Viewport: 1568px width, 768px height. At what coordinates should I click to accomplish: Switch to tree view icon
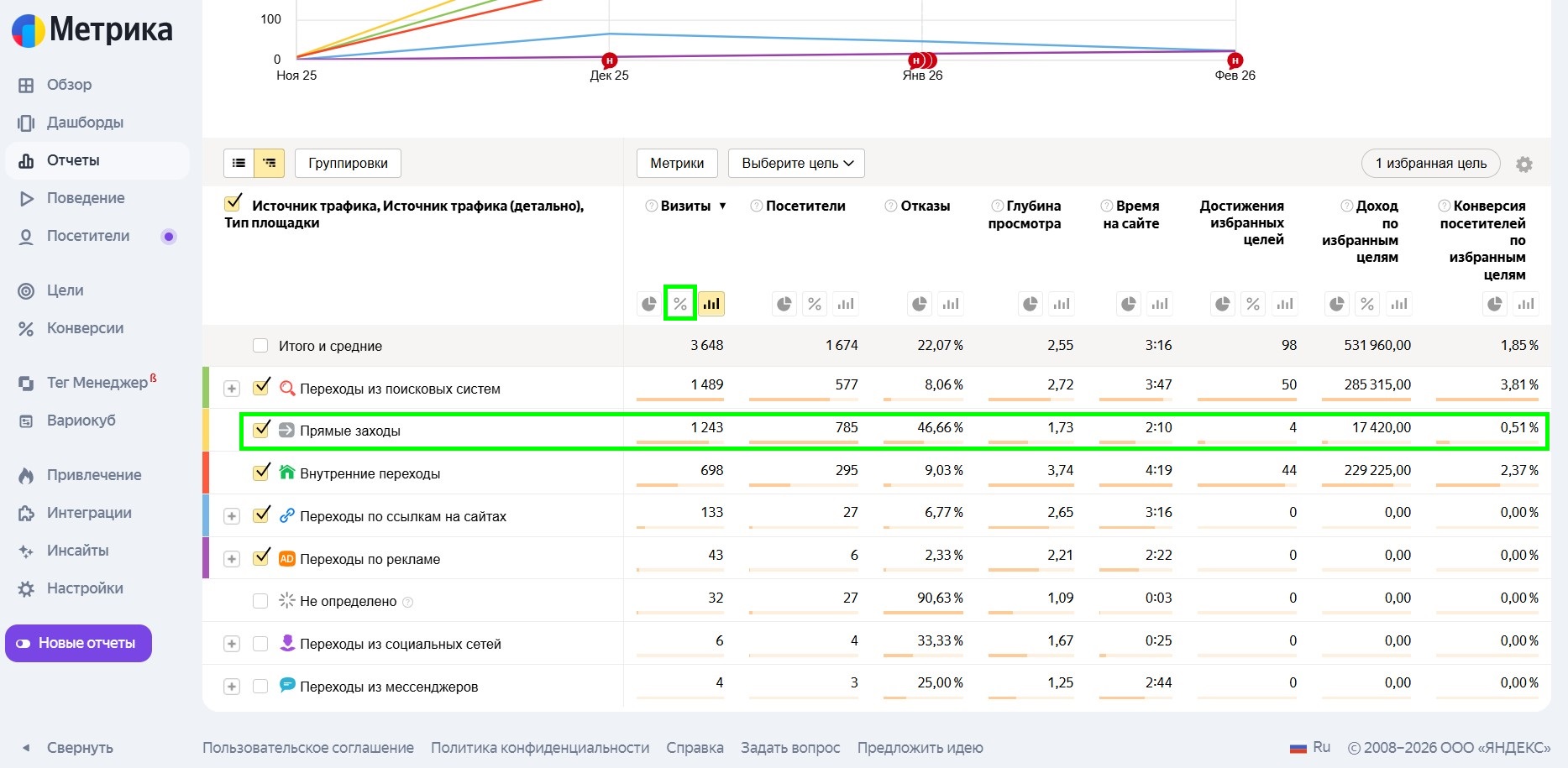270,163
